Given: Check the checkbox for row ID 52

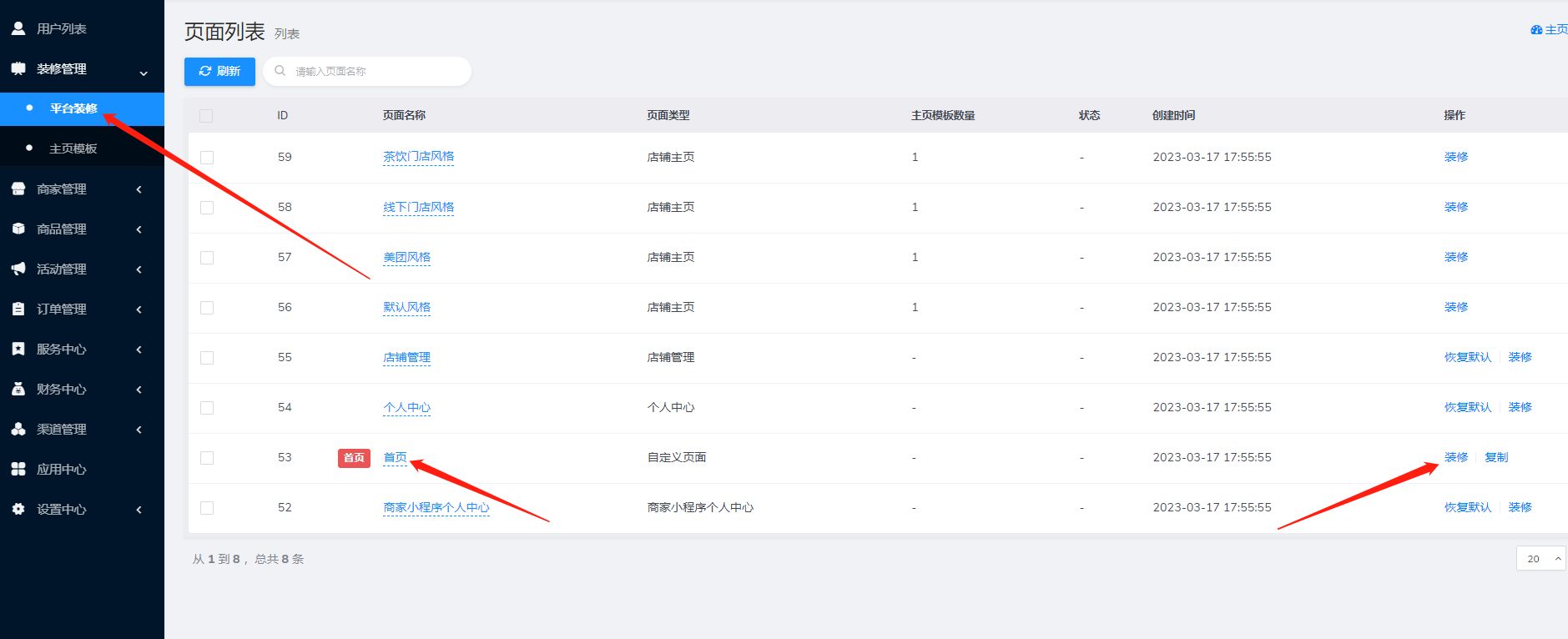Looking at the screenshot, I should pyautogui.click(x=207, y=508).
